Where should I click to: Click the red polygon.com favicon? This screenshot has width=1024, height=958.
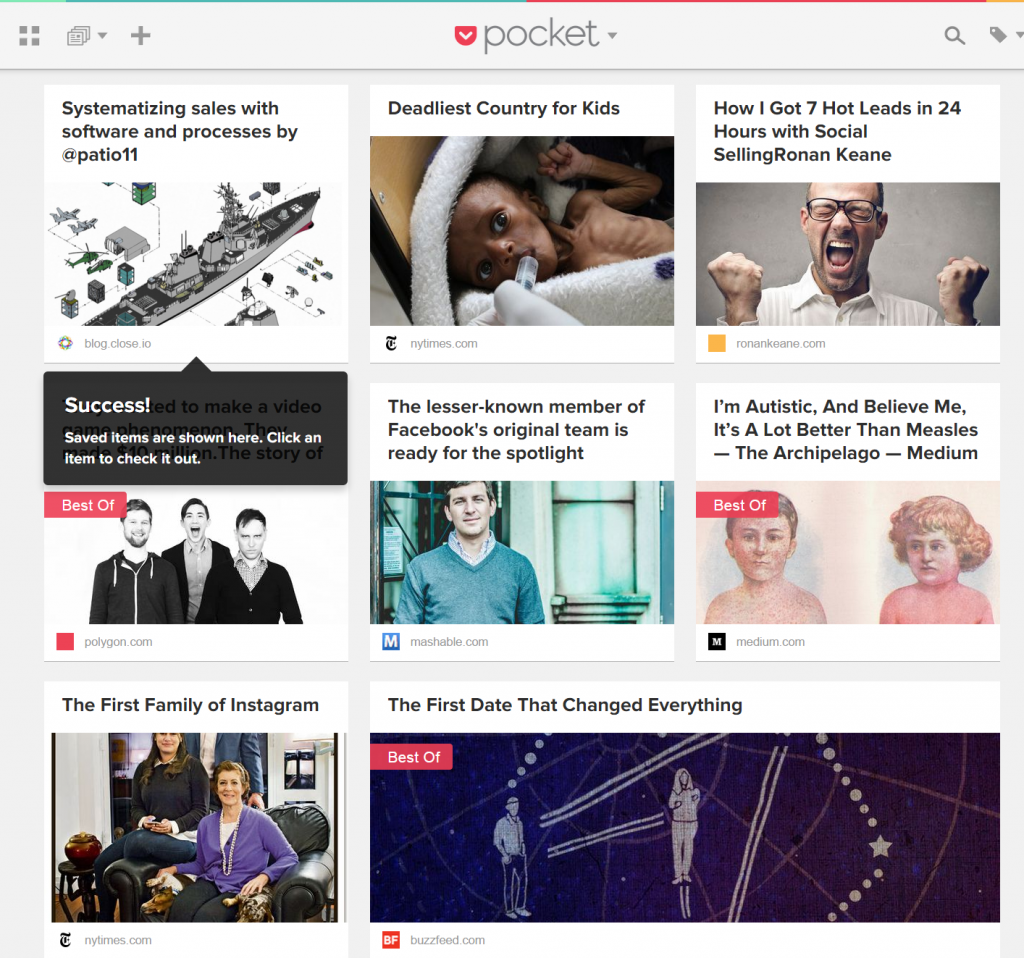click(65, 642)
